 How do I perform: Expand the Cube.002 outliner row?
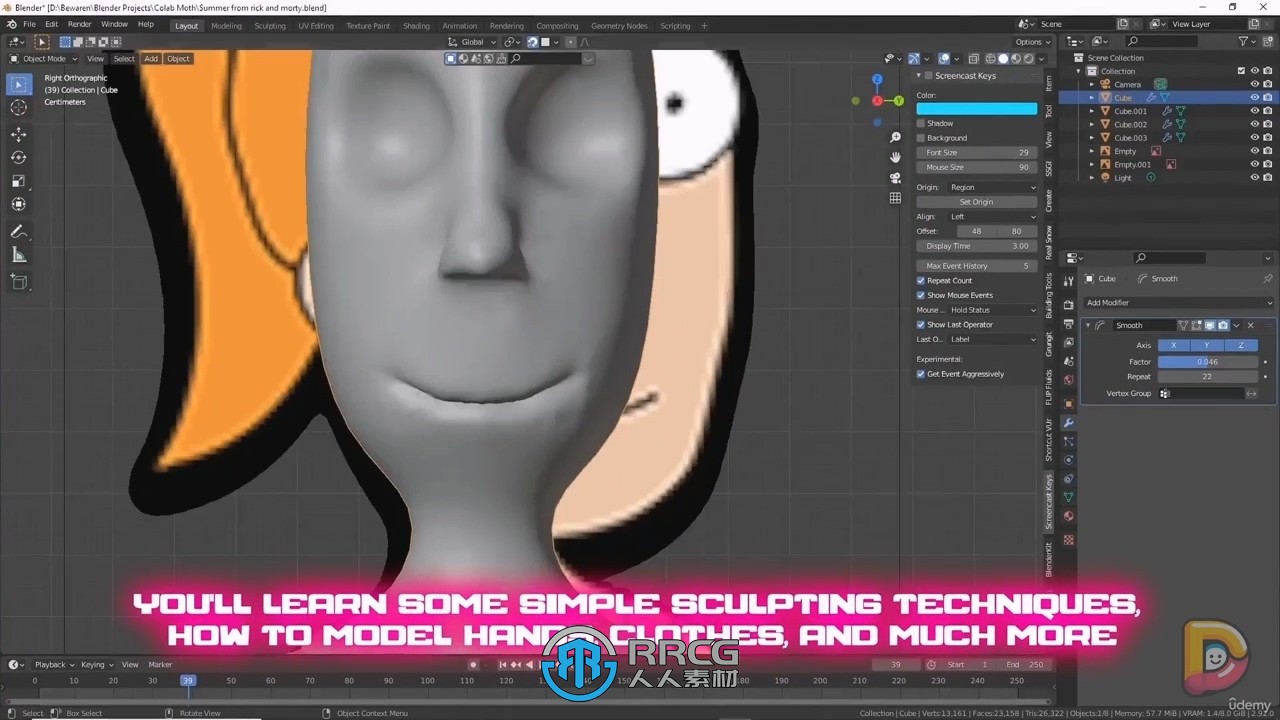[x=1092, y=125]
